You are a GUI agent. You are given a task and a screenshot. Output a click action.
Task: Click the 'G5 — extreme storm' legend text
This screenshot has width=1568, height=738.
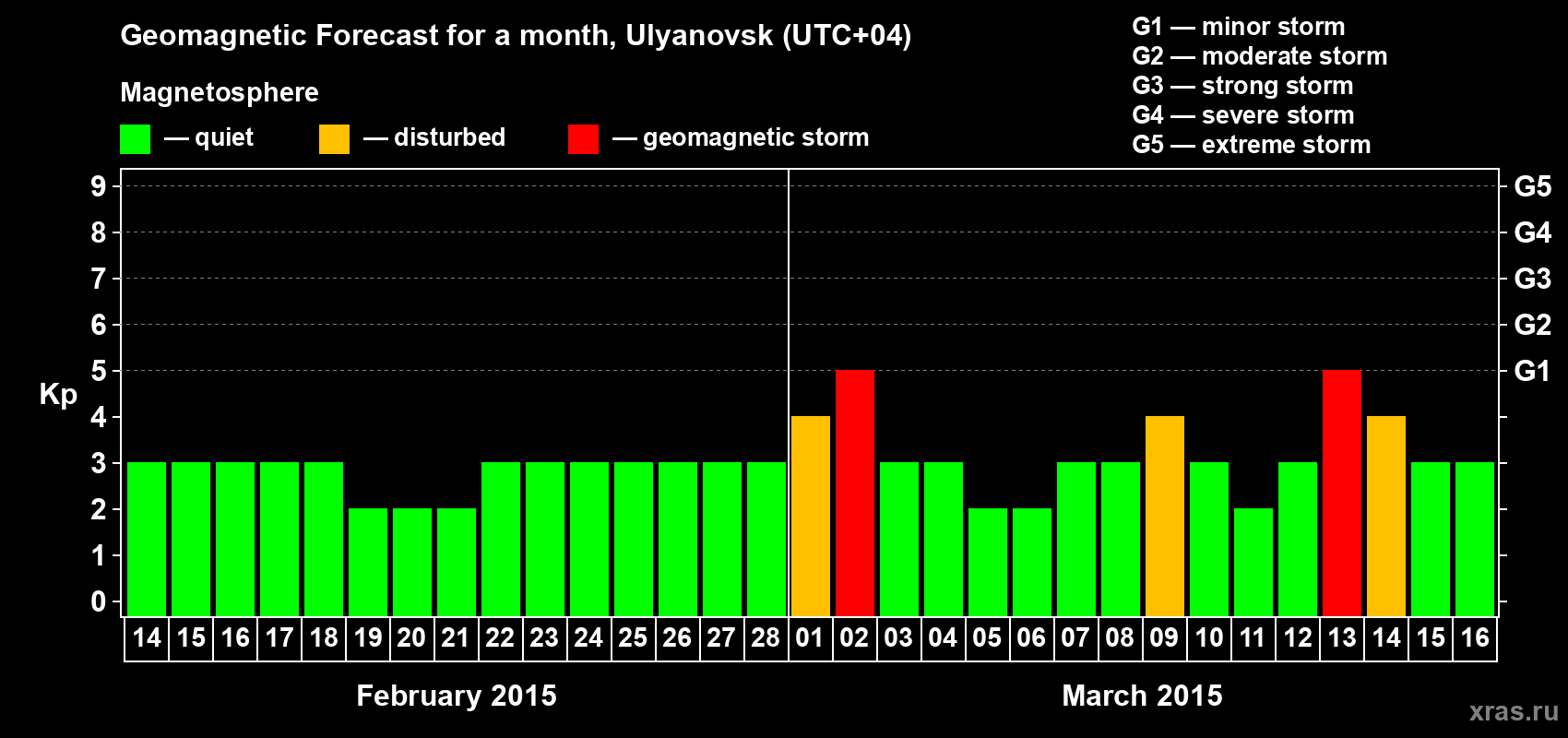[1251, 145]
